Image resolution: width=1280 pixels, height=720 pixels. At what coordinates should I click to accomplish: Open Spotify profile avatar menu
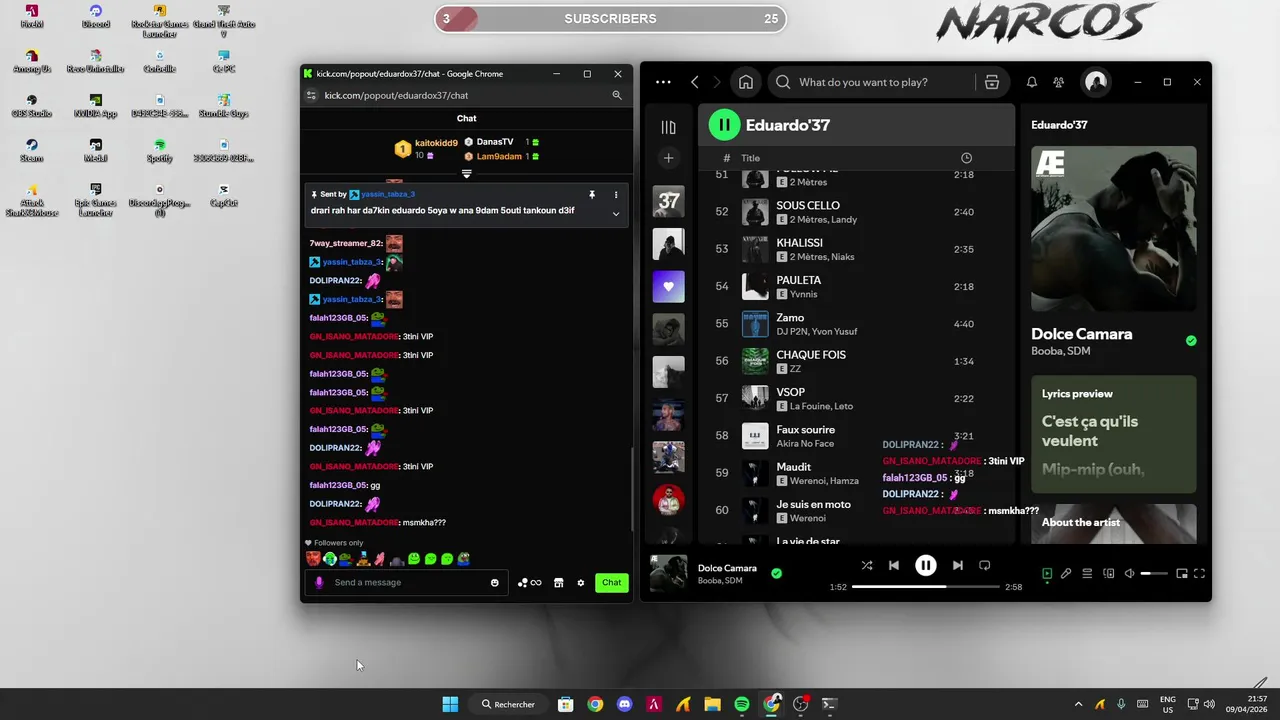(x=1096, y=82)
